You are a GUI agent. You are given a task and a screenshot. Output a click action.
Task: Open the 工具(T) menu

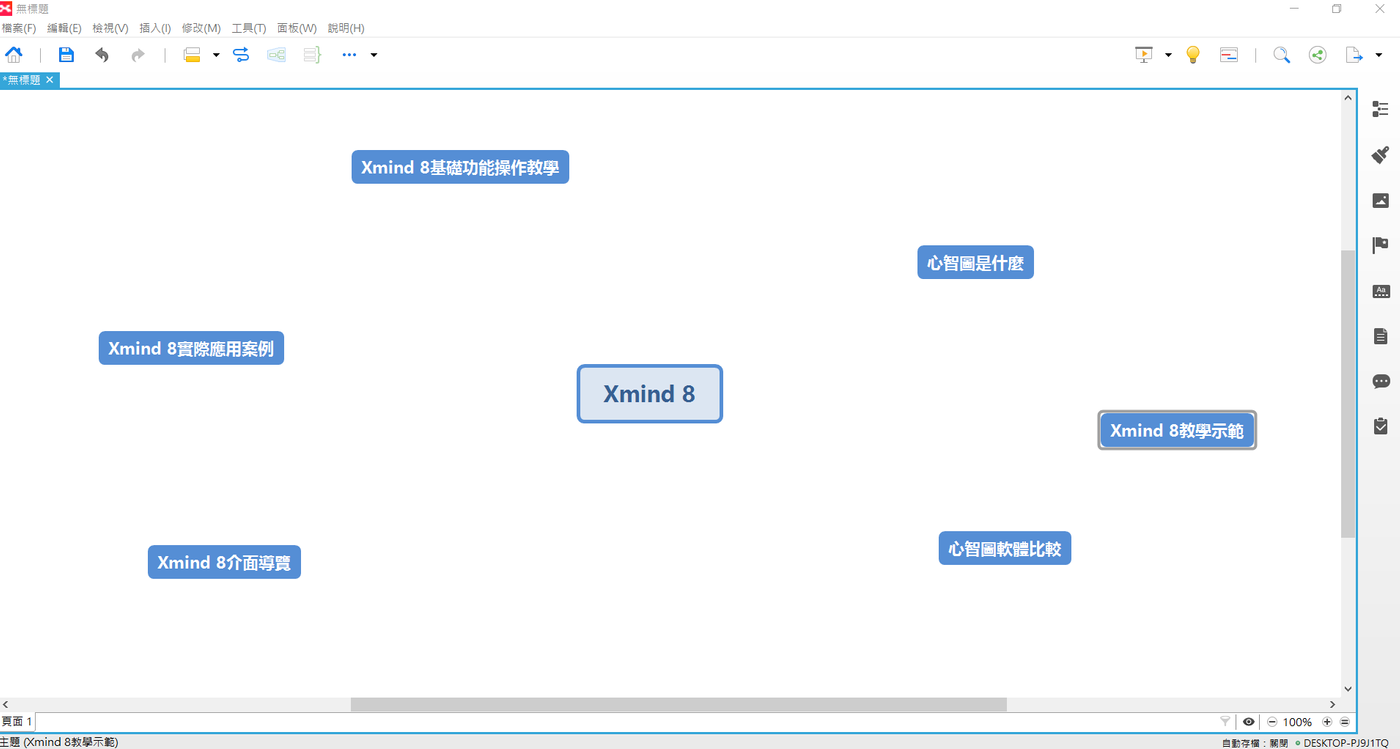click(249, 28)
